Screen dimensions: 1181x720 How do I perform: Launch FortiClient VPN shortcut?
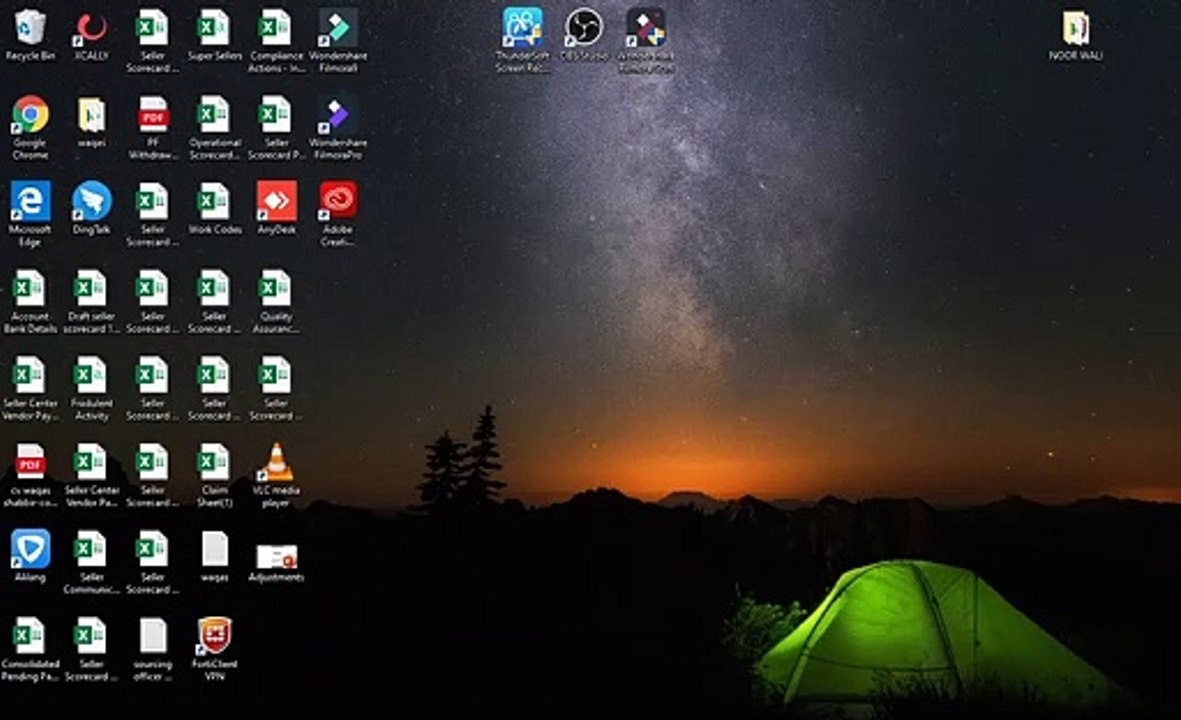pos(215,636)
